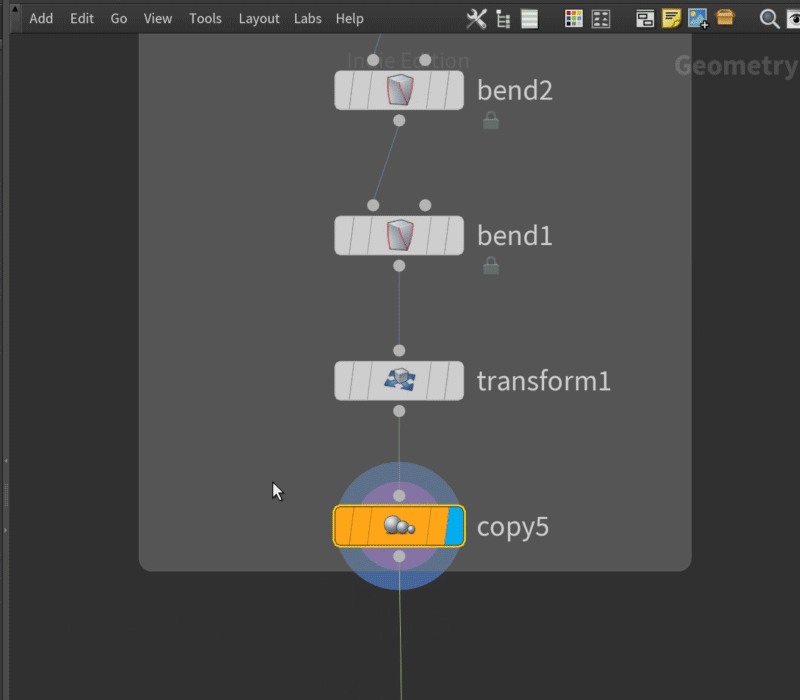Viewport: 800px width, 700px height.
Task: Toggle the lock flag on bend1
Action: [x=360, y=235]
